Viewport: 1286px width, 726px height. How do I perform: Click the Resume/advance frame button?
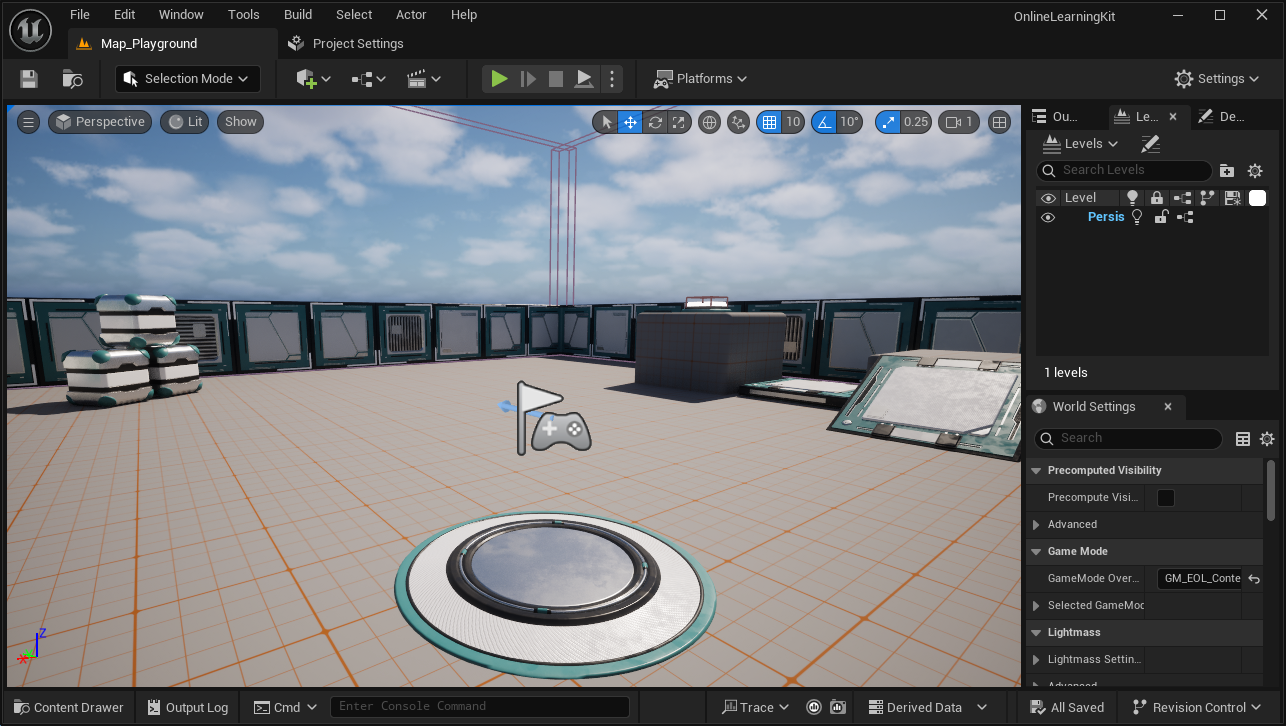(x=528, y=79)
